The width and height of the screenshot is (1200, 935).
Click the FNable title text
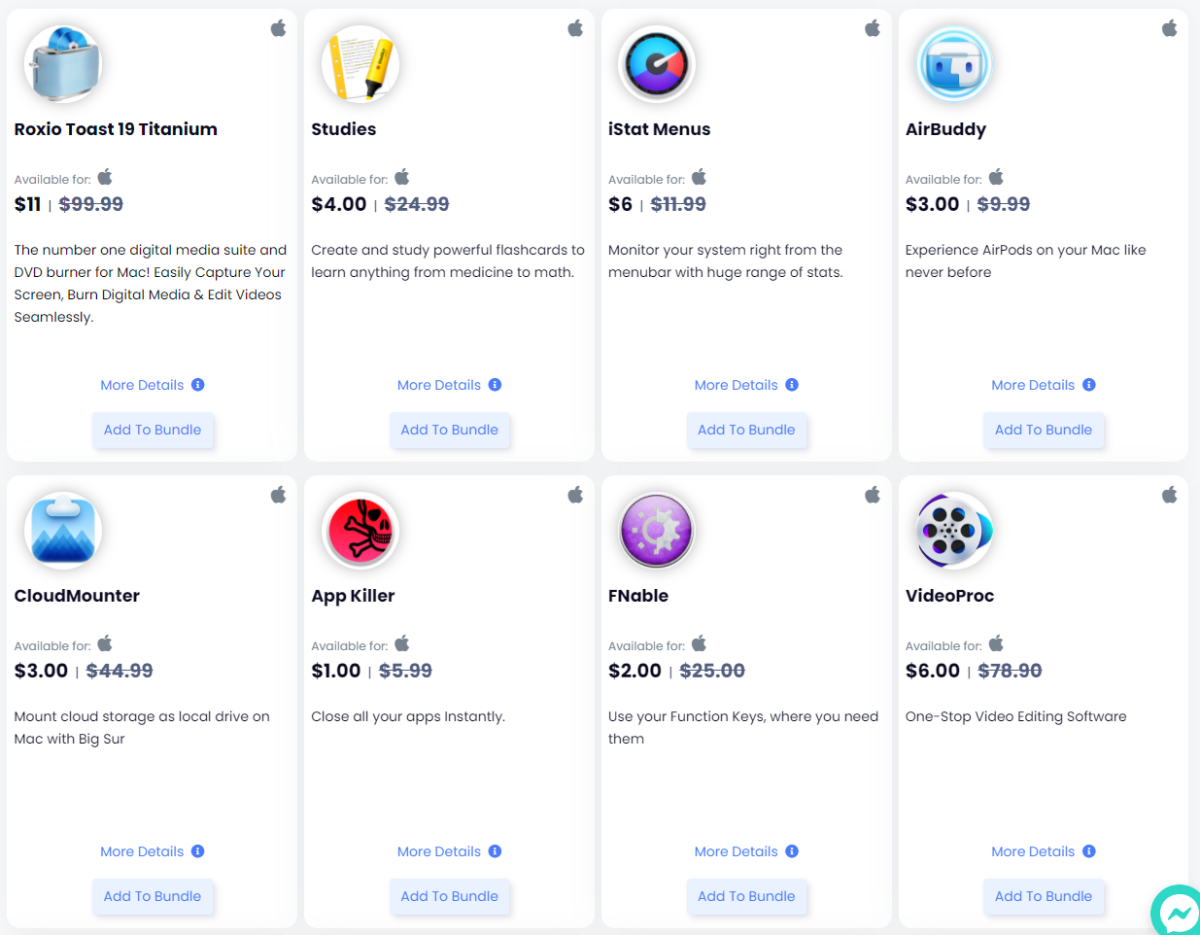(638, 595)
